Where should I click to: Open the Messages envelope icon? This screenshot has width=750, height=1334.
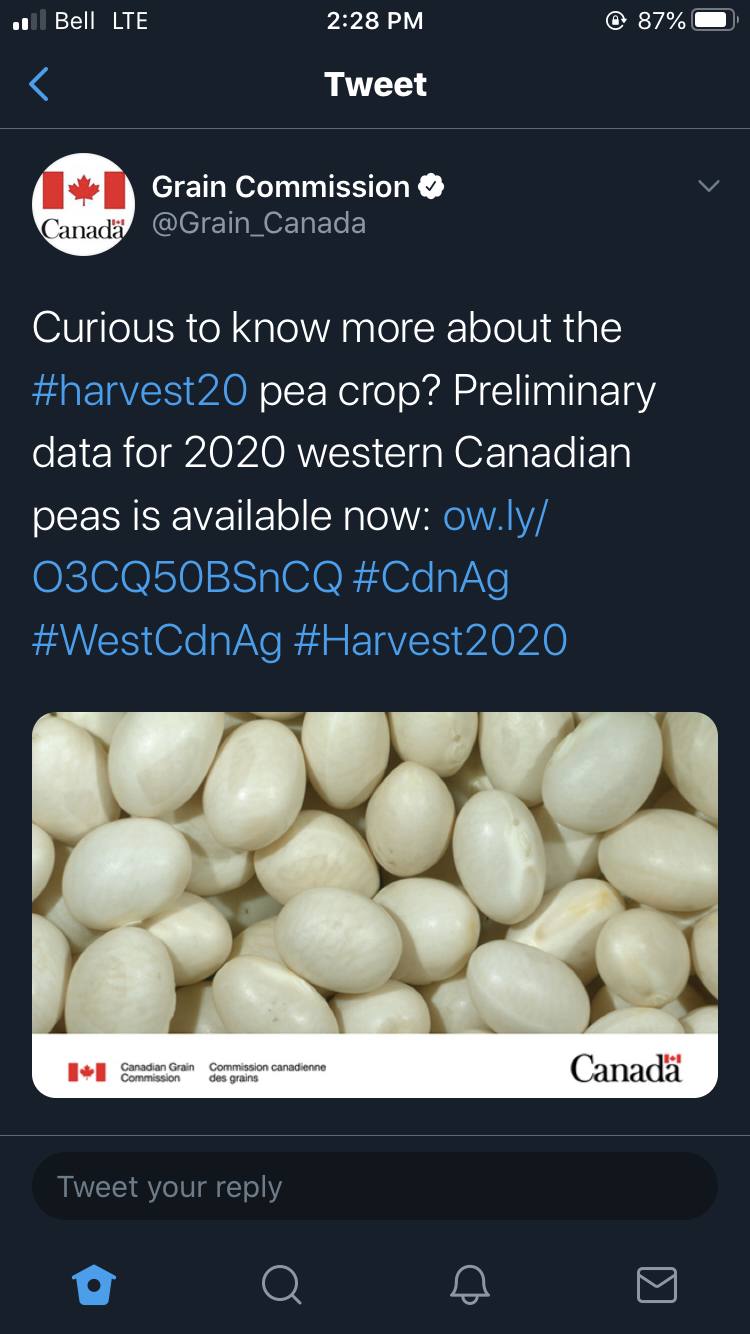(x=657, y=1284)
